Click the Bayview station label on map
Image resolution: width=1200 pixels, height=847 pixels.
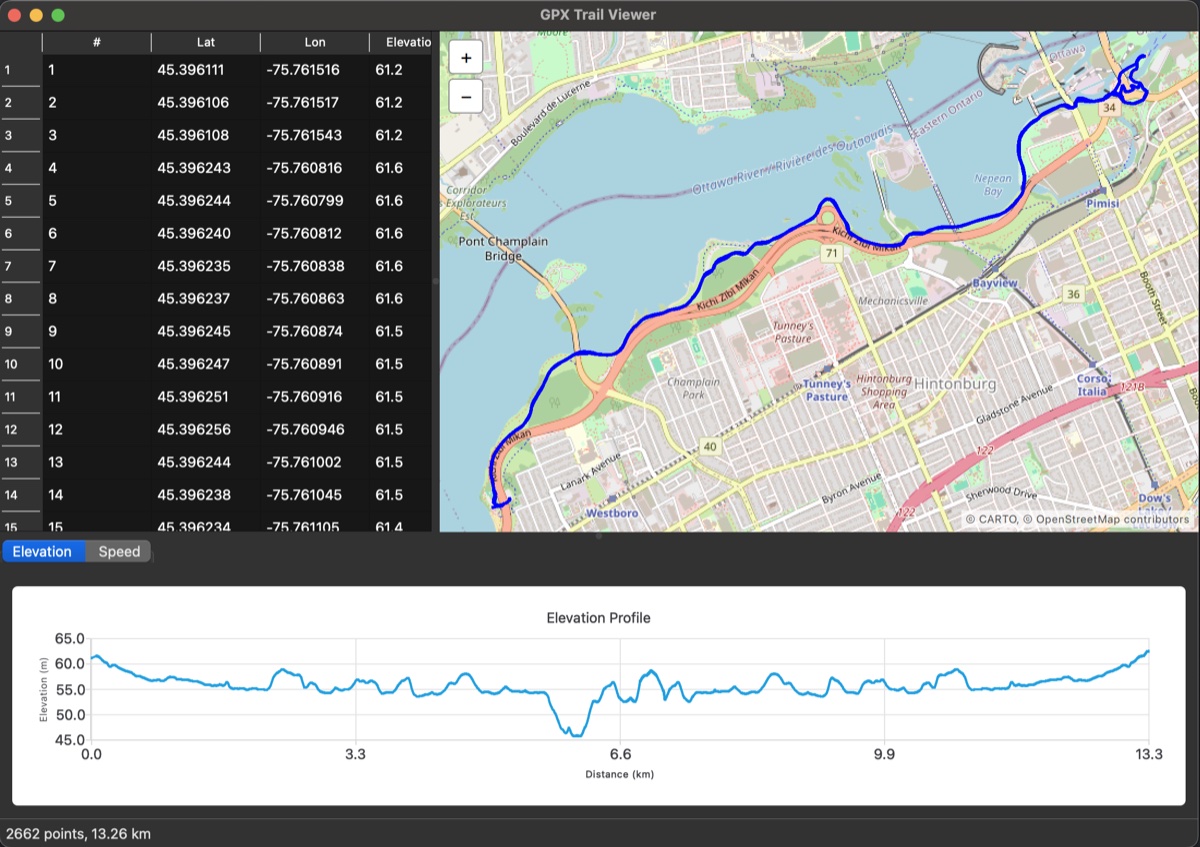(995, 284)
